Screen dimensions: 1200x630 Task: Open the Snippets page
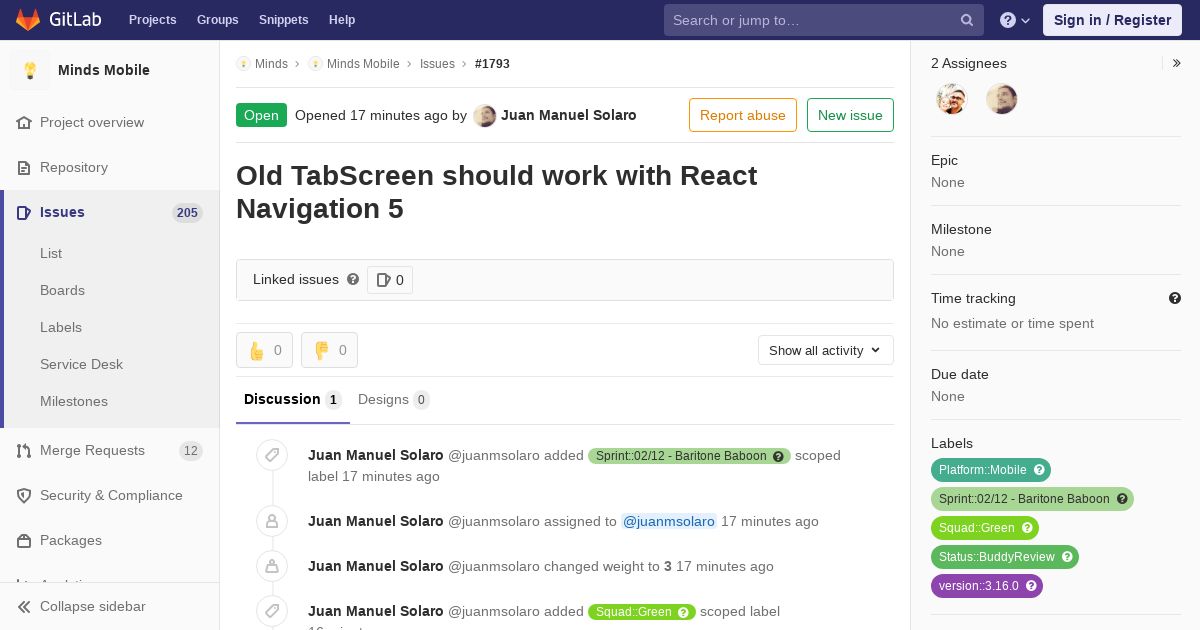pos(283,20)
